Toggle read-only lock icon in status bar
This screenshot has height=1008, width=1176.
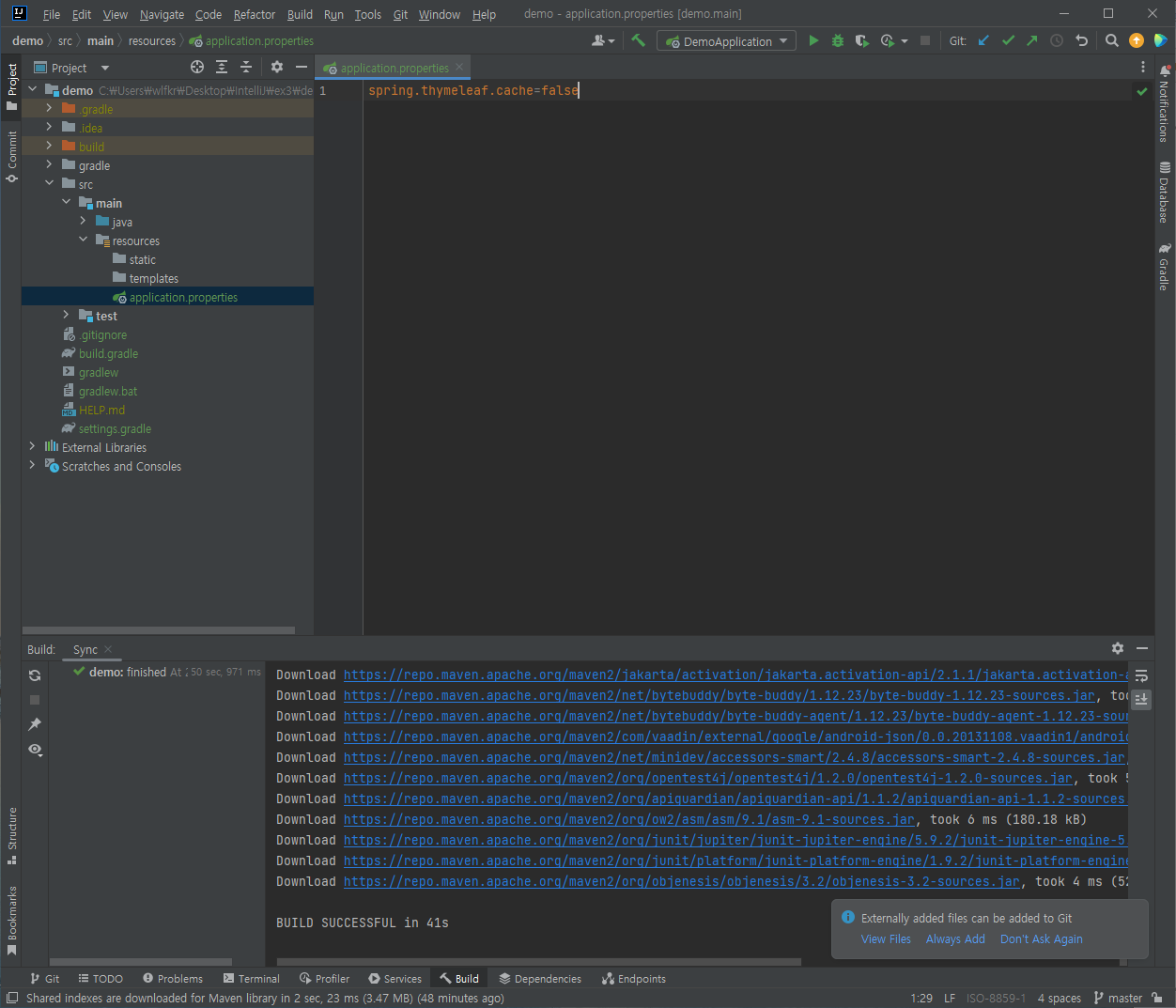(1157, 998)
